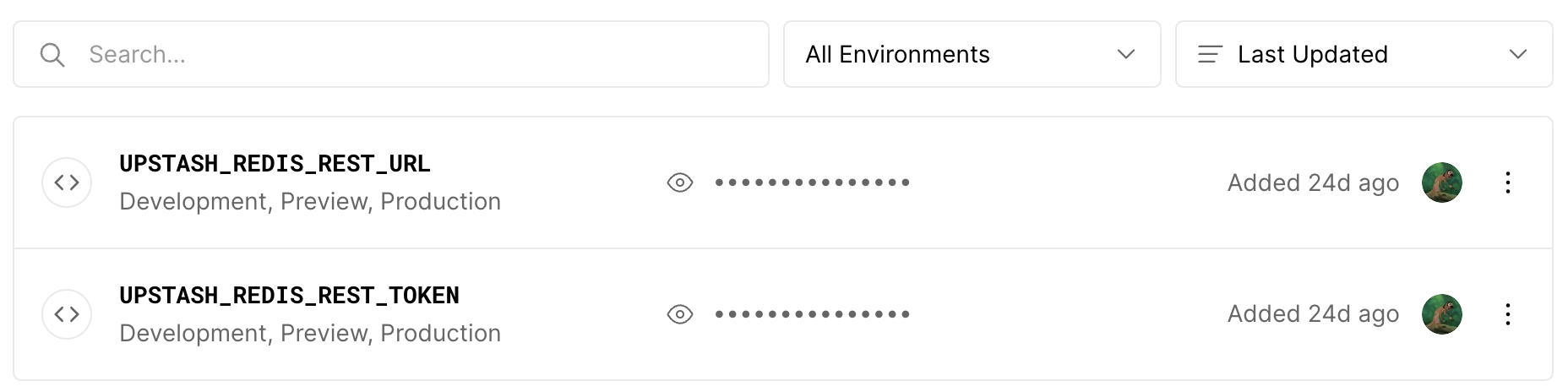This screenshot has height=392, width=1568.
Task: Click the search magnifier icon
Action: click(x=52, y=55)
